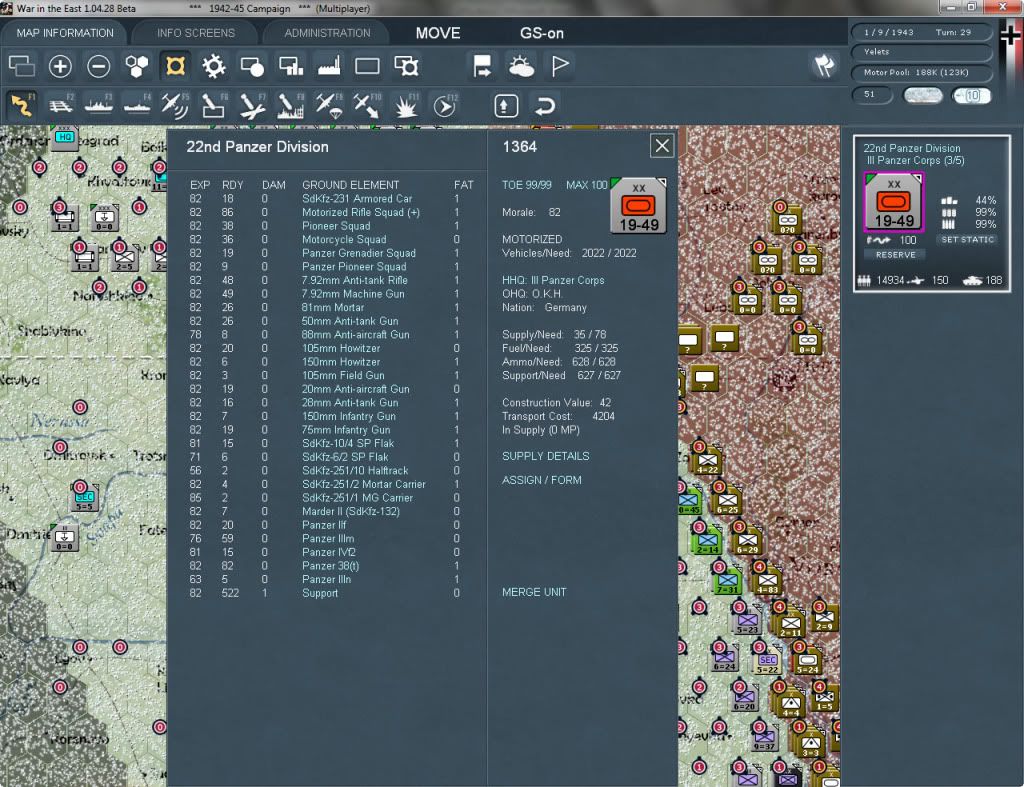Click the cyan SEC 5=5 counter on map
Viewport: 1024px width, 787px height.
click(x=84, y=498)
